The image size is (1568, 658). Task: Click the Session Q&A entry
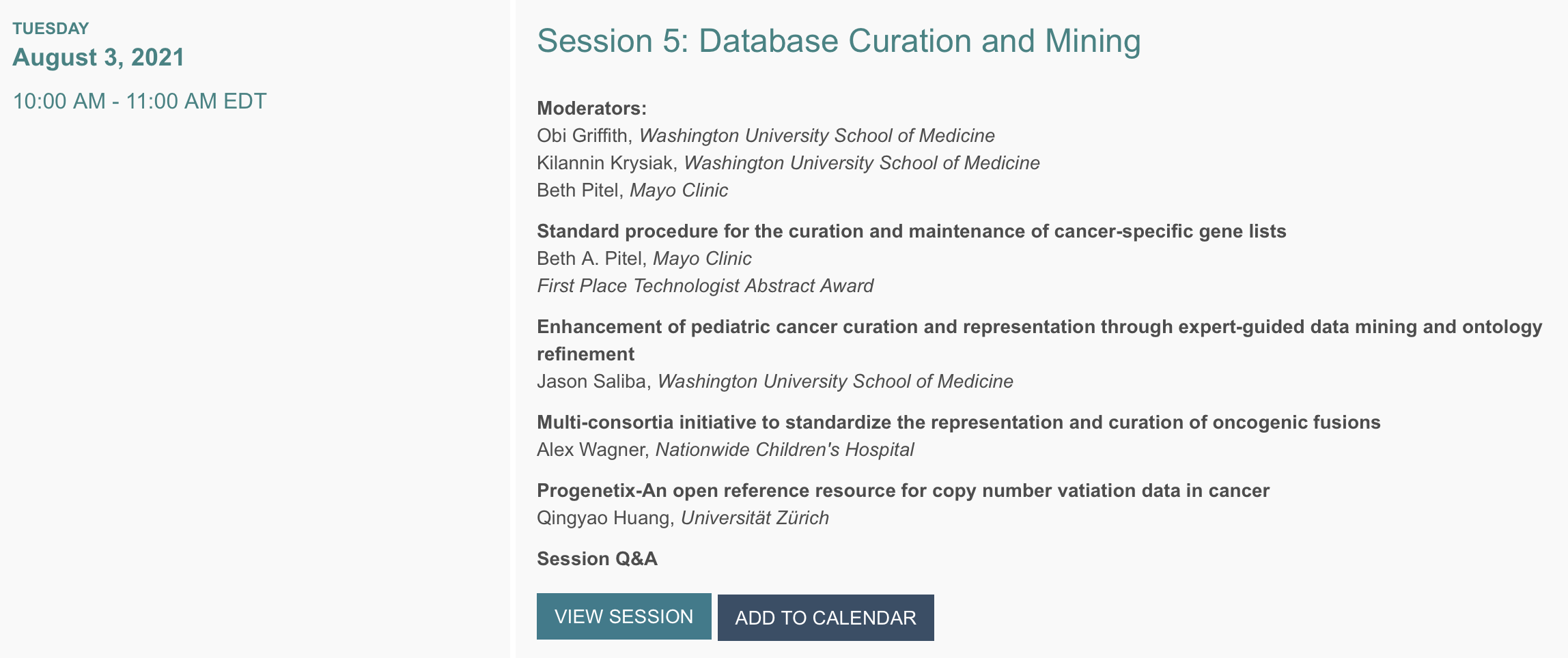click(x=597, y=559)
